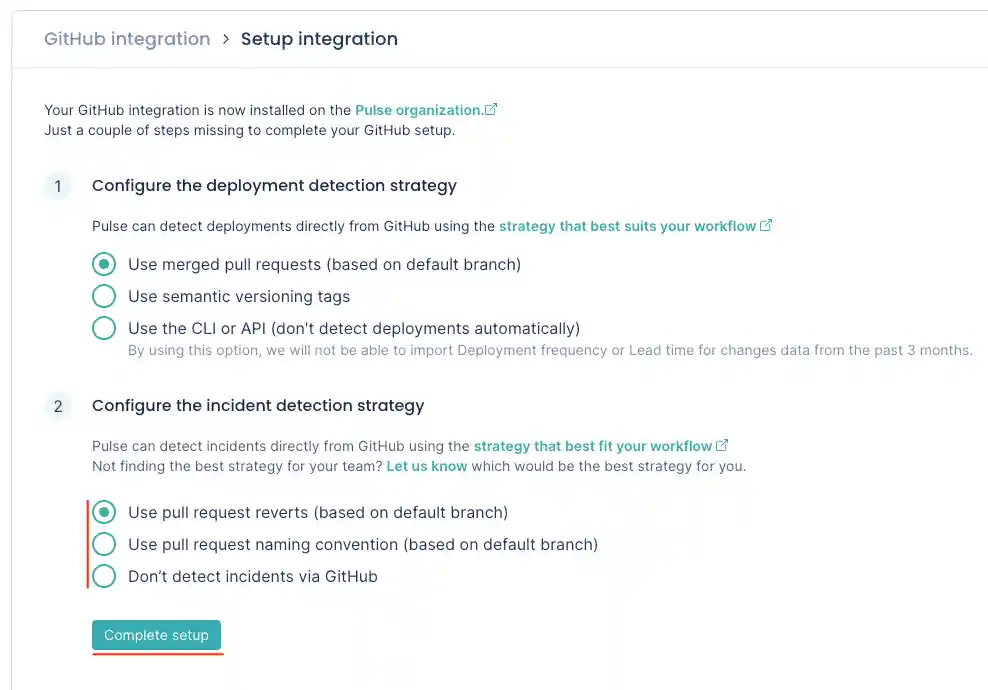Select pull request naming convention strategy
988x690 pixels.
pos(103,544)
